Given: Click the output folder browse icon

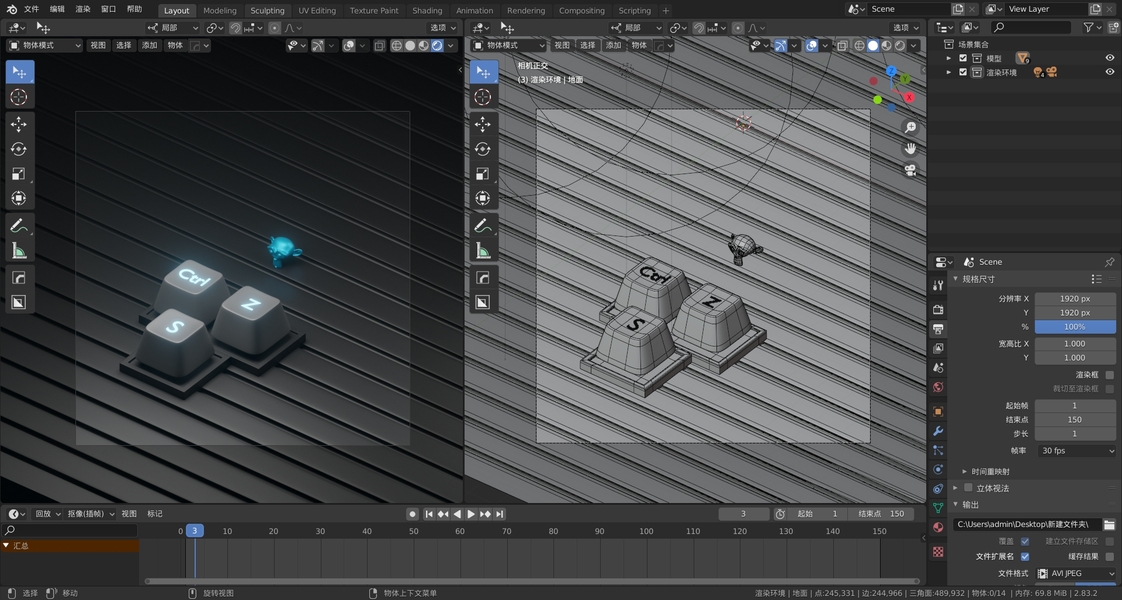Looking at the screenshot, I should click(x=1109, y=524).
